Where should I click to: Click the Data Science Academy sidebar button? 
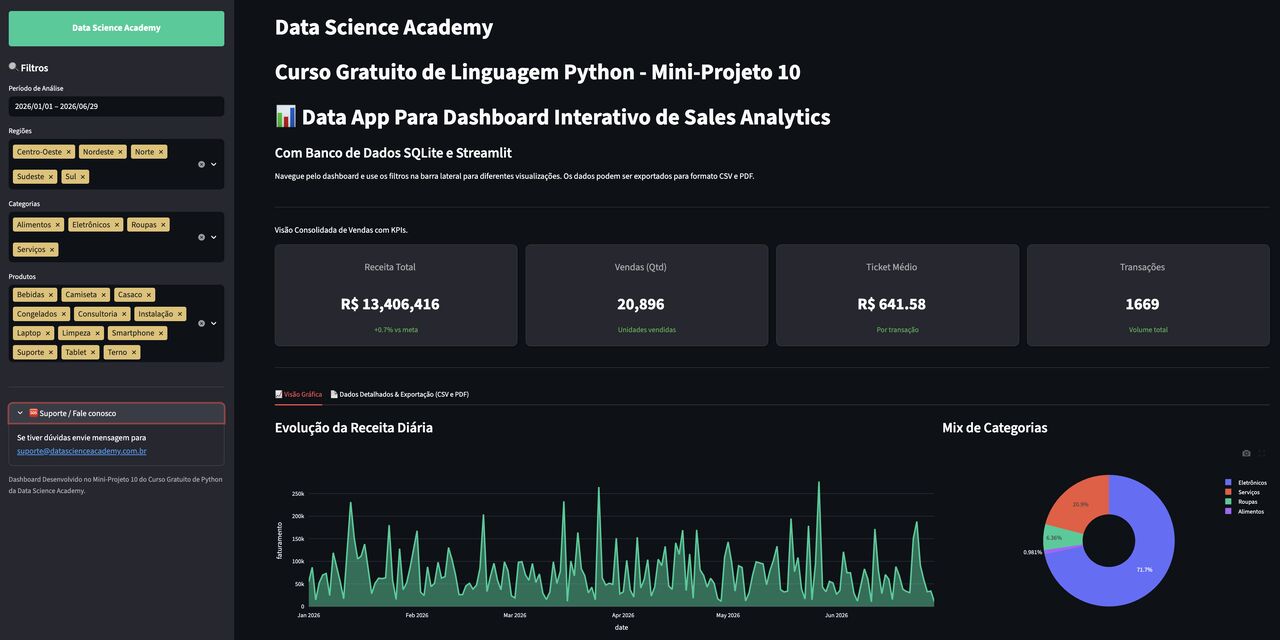116,28
